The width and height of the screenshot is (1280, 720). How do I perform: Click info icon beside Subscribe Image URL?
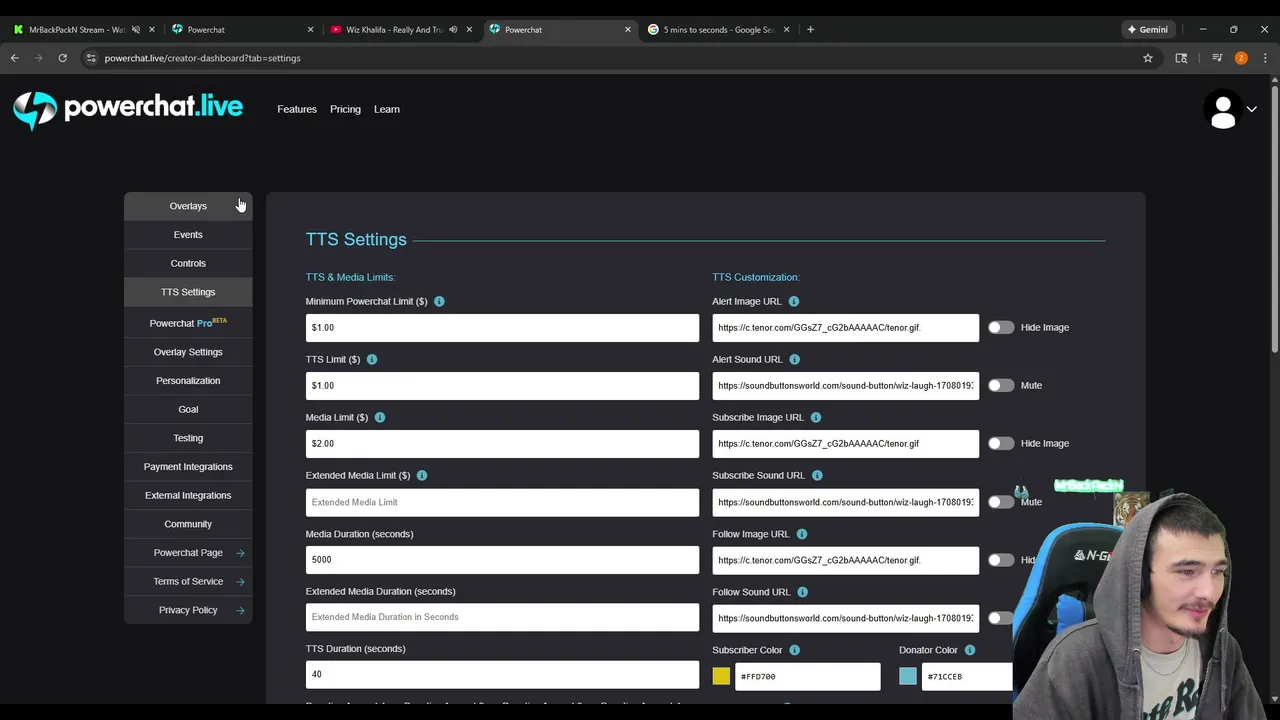pos(816,417)
